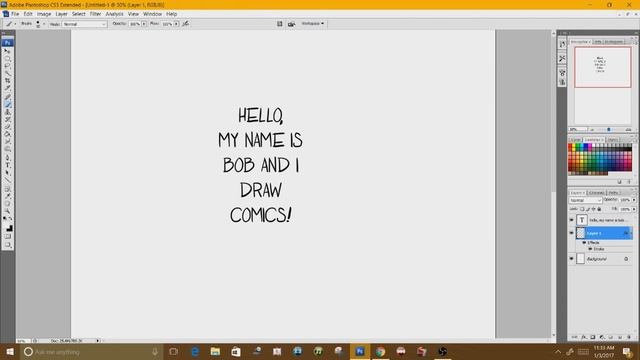Hide Layer 1 using its eye icon
This screenshot has height=360, width=640.
click(x=571, y=233)
